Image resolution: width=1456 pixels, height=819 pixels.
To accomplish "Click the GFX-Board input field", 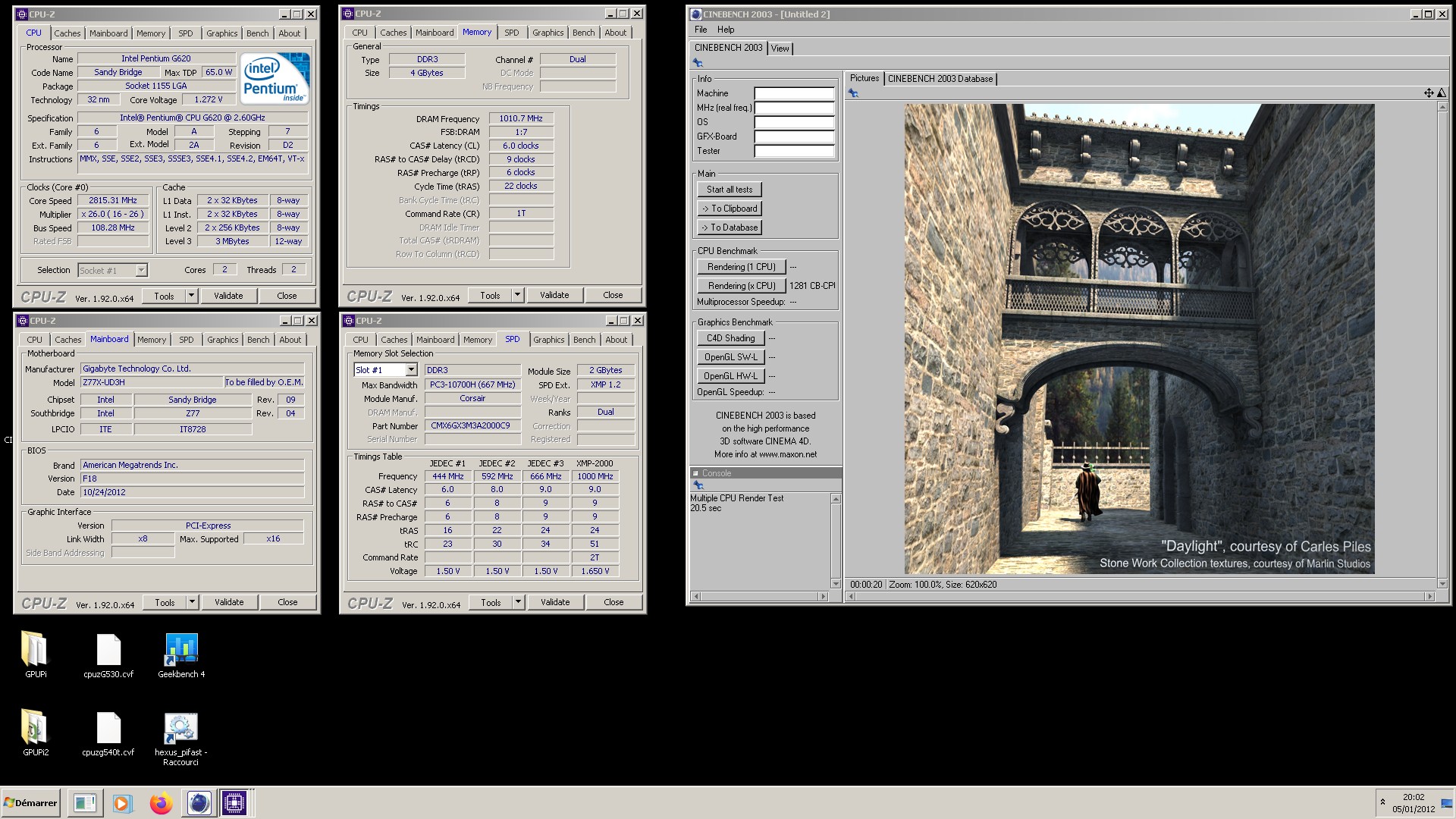I will tap(794, 136).
